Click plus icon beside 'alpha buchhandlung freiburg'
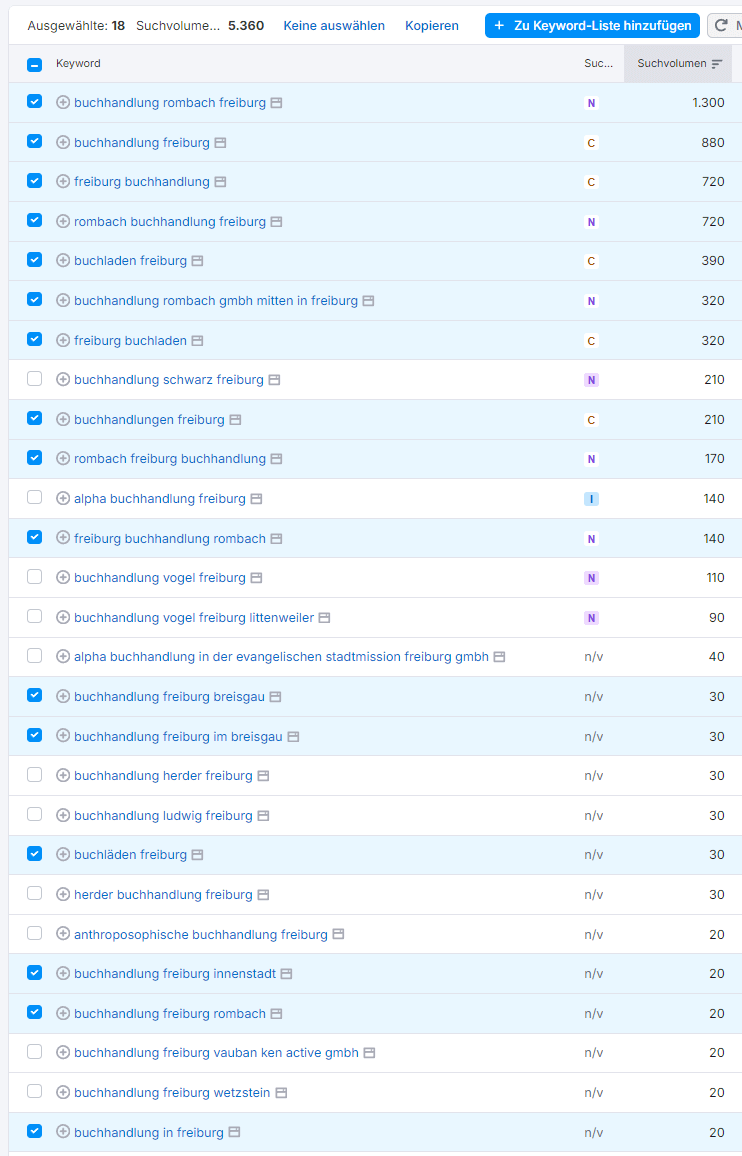 (x=63, y=499)
